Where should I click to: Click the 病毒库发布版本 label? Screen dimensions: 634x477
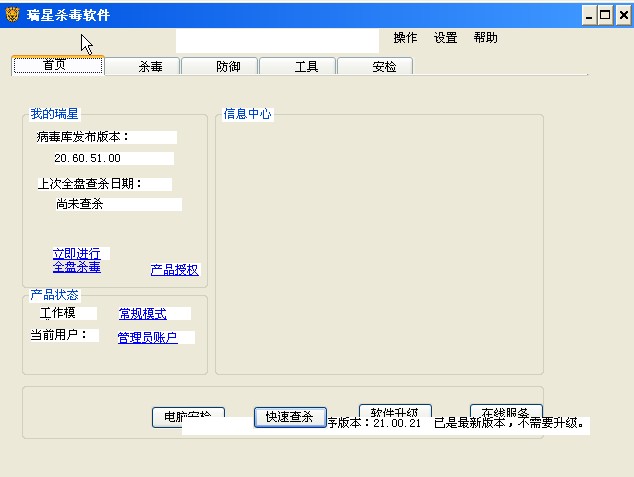[x=83, y=137]
